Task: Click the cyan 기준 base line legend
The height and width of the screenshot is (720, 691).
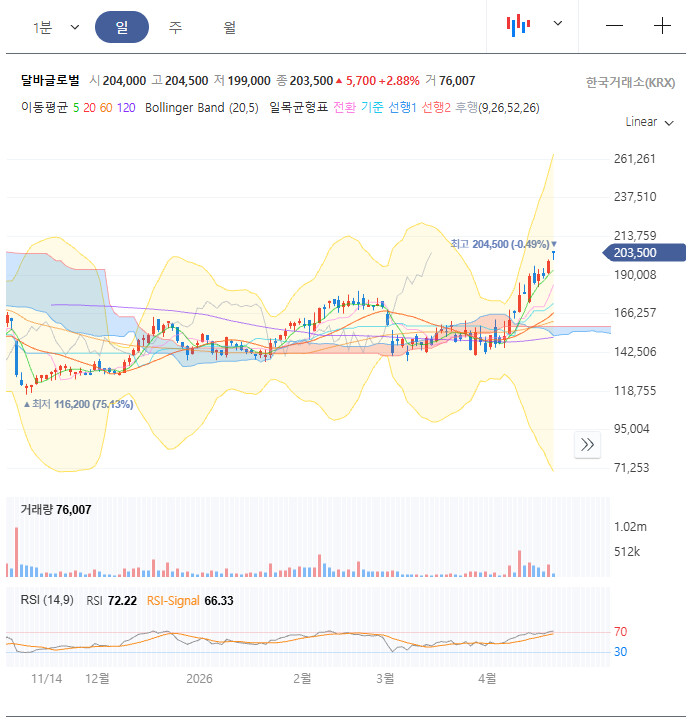Action: (372, 107)
